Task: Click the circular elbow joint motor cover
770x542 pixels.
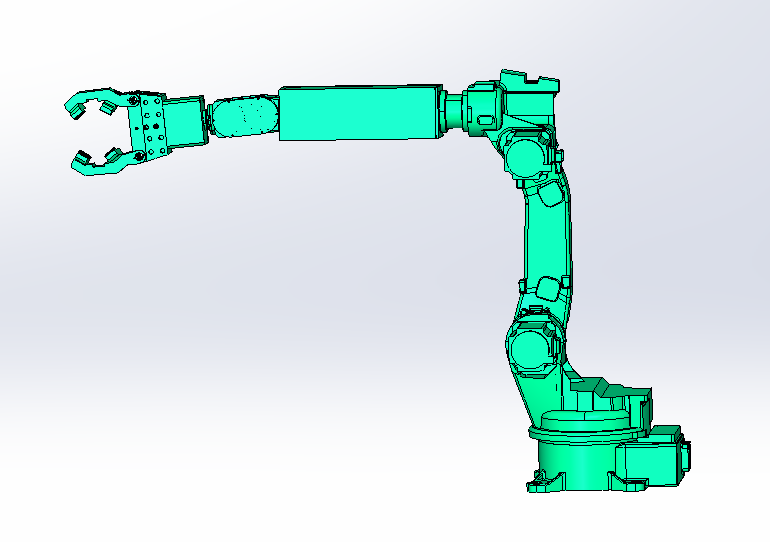Action: (x=525, y=156)
